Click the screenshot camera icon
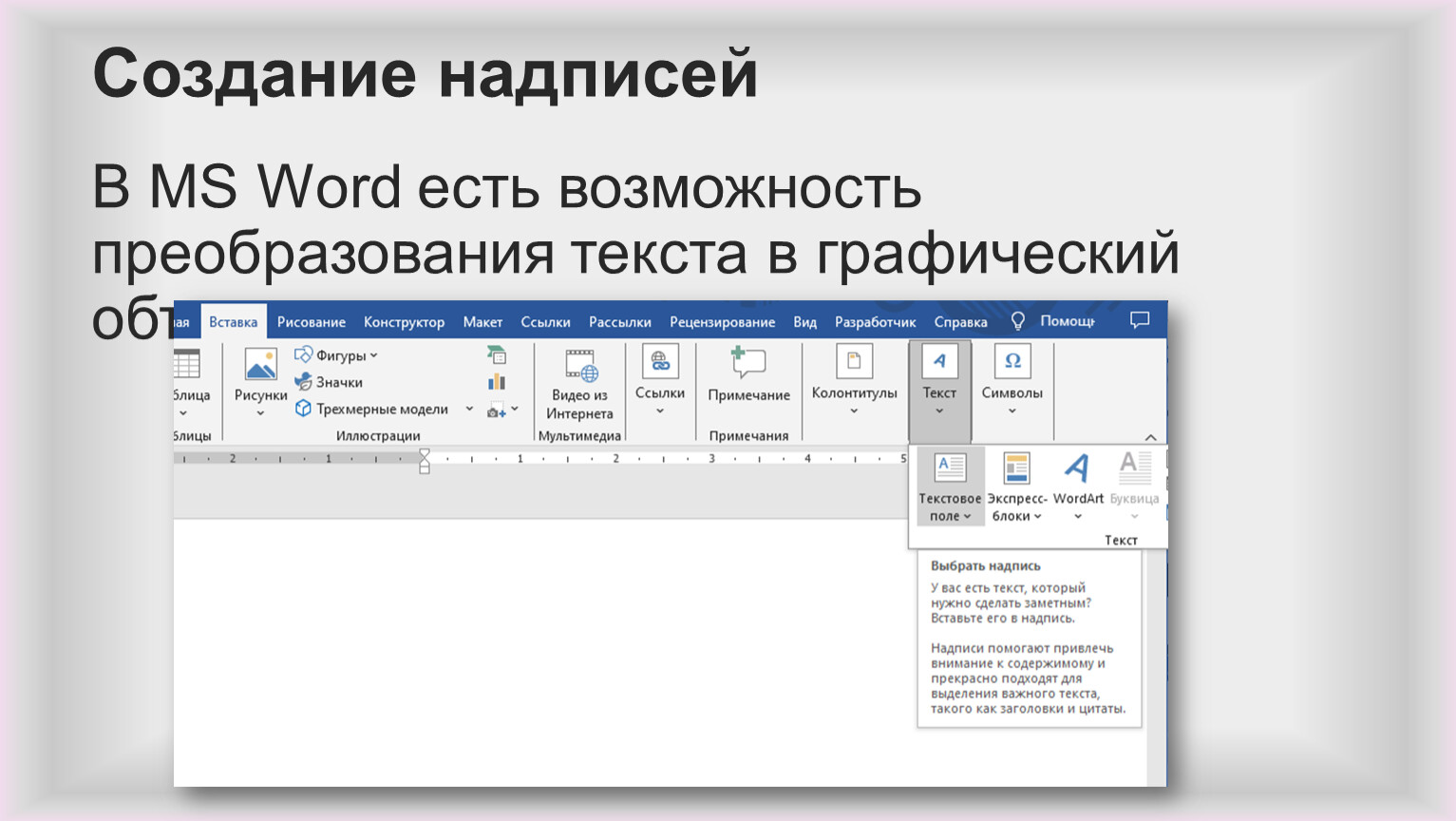1456x821 pixels. 497,410
